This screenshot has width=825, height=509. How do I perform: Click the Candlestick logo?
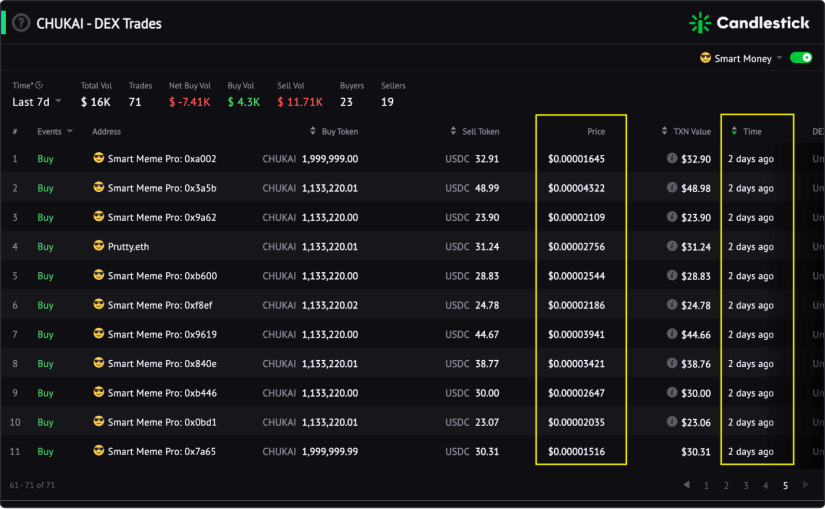749,23
